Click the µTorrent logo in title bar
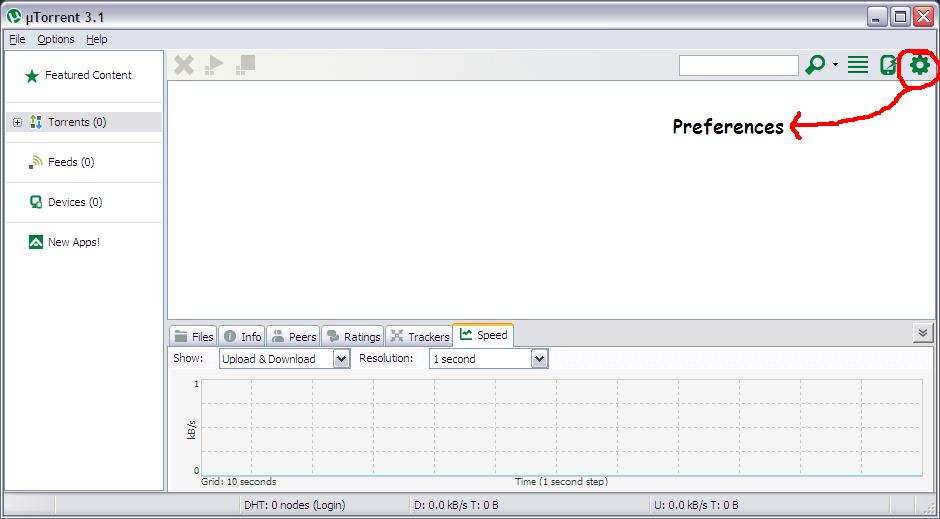Image resolution: width=940 pixels, height=519 pixels. tap(14, 16)
